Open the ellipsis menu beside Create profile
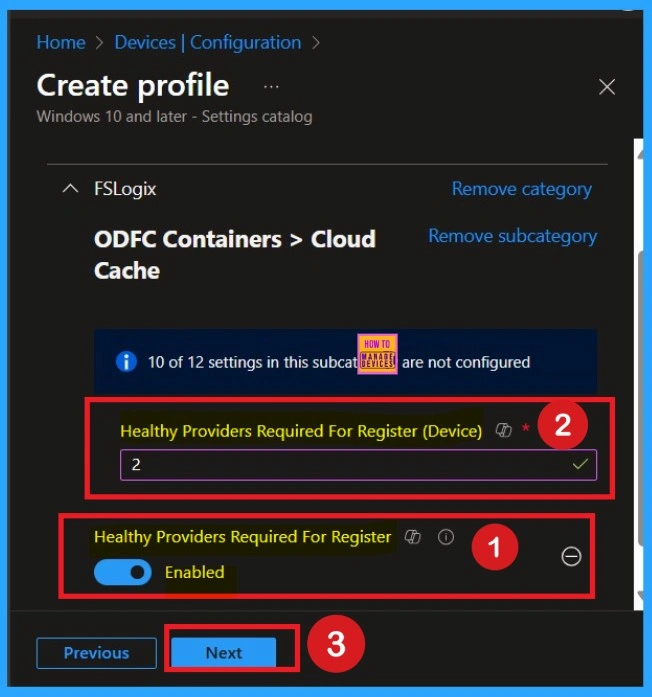This screenshot has height=697, width=652. [271, 87]
